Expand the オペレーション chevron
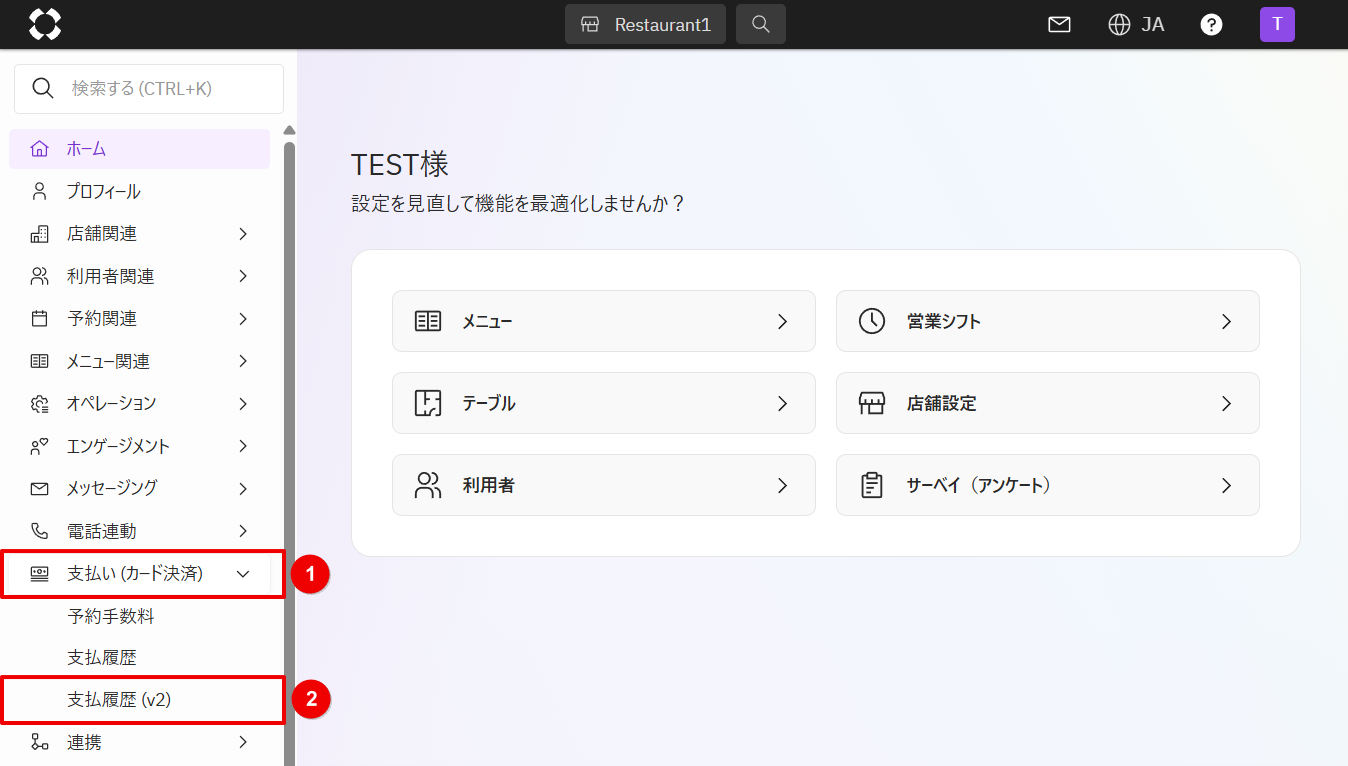This screenshot has height=766, width=1348. (243, 404)
